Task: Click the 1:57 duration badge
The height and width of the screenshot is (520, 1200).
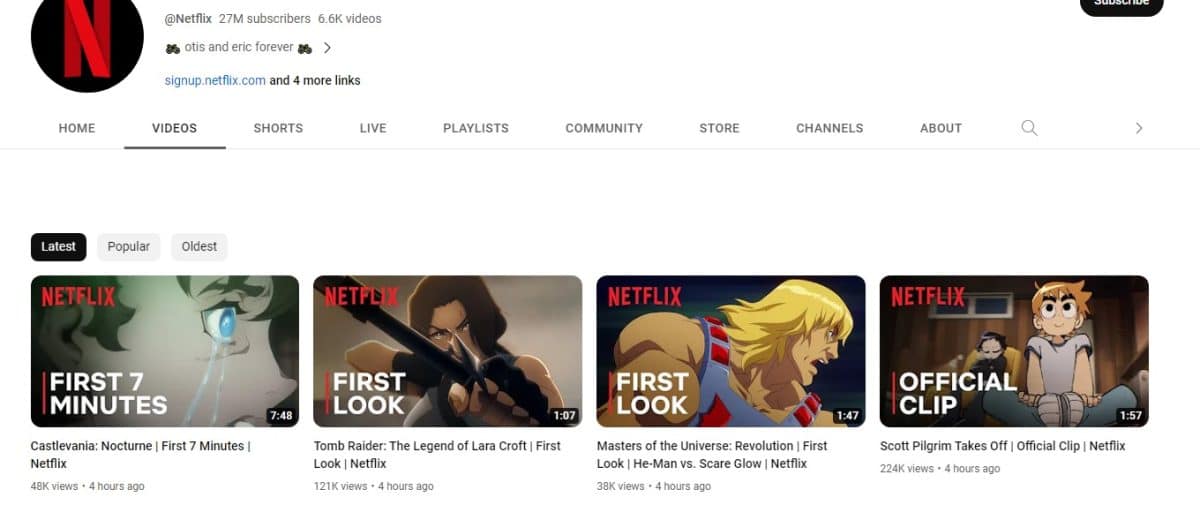Action: 1130,415
